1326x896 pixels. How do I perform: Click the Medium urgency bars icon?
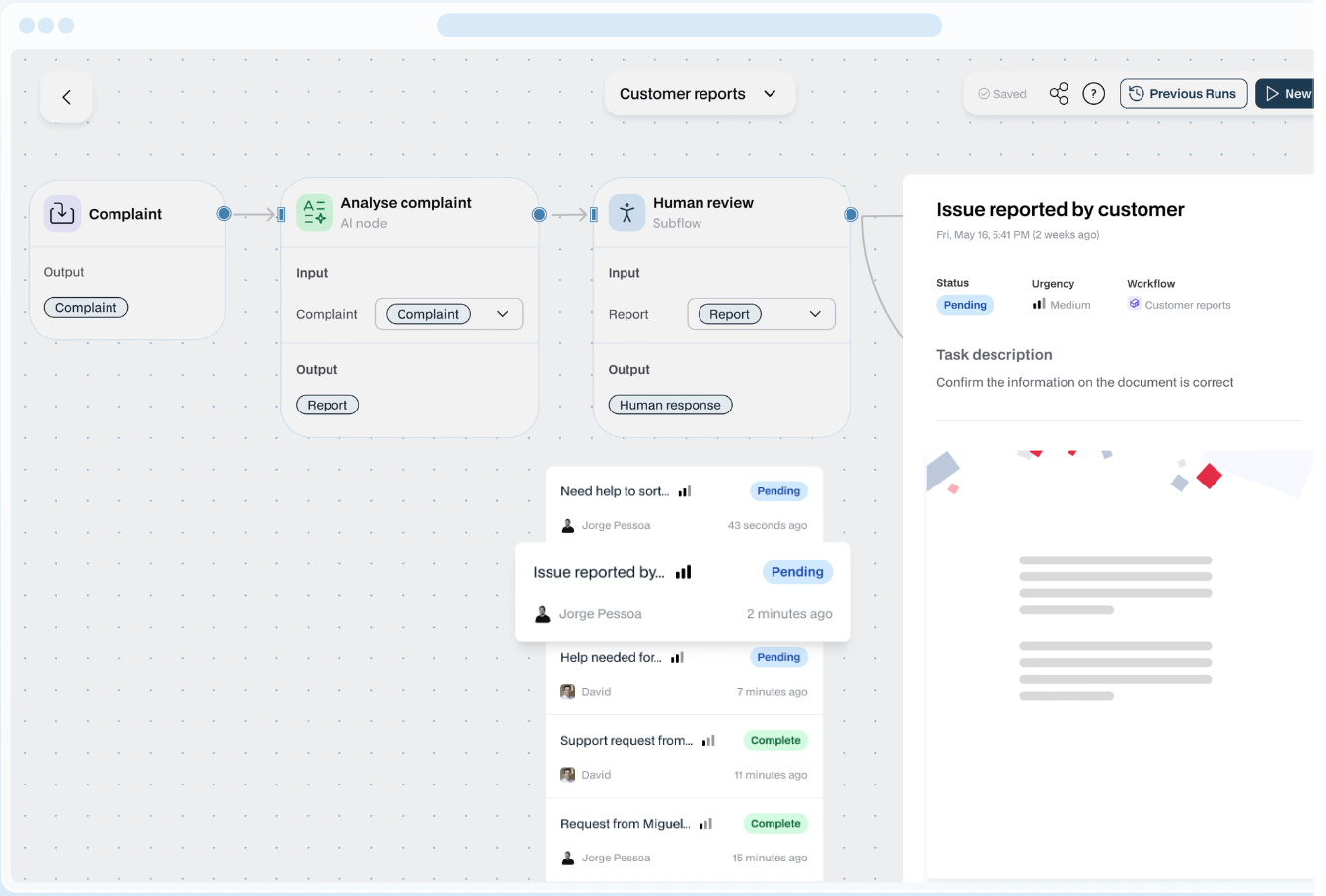pos(1039,305)
